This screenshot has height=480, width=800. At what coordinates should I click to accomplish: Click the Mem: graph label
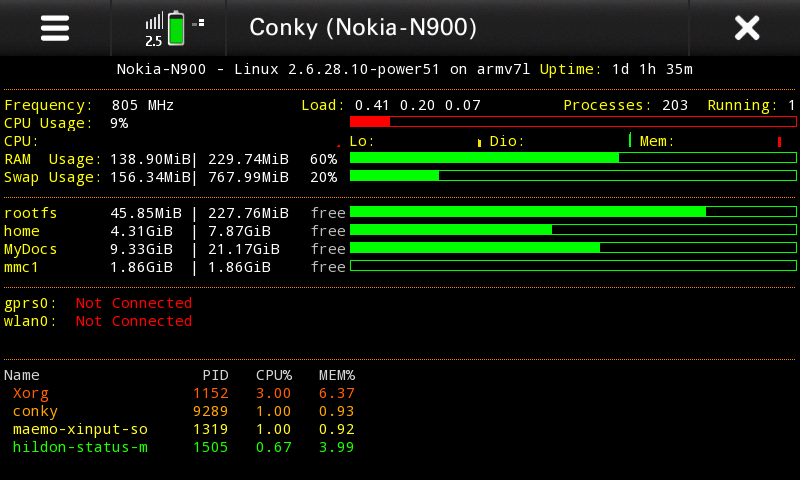657,141
